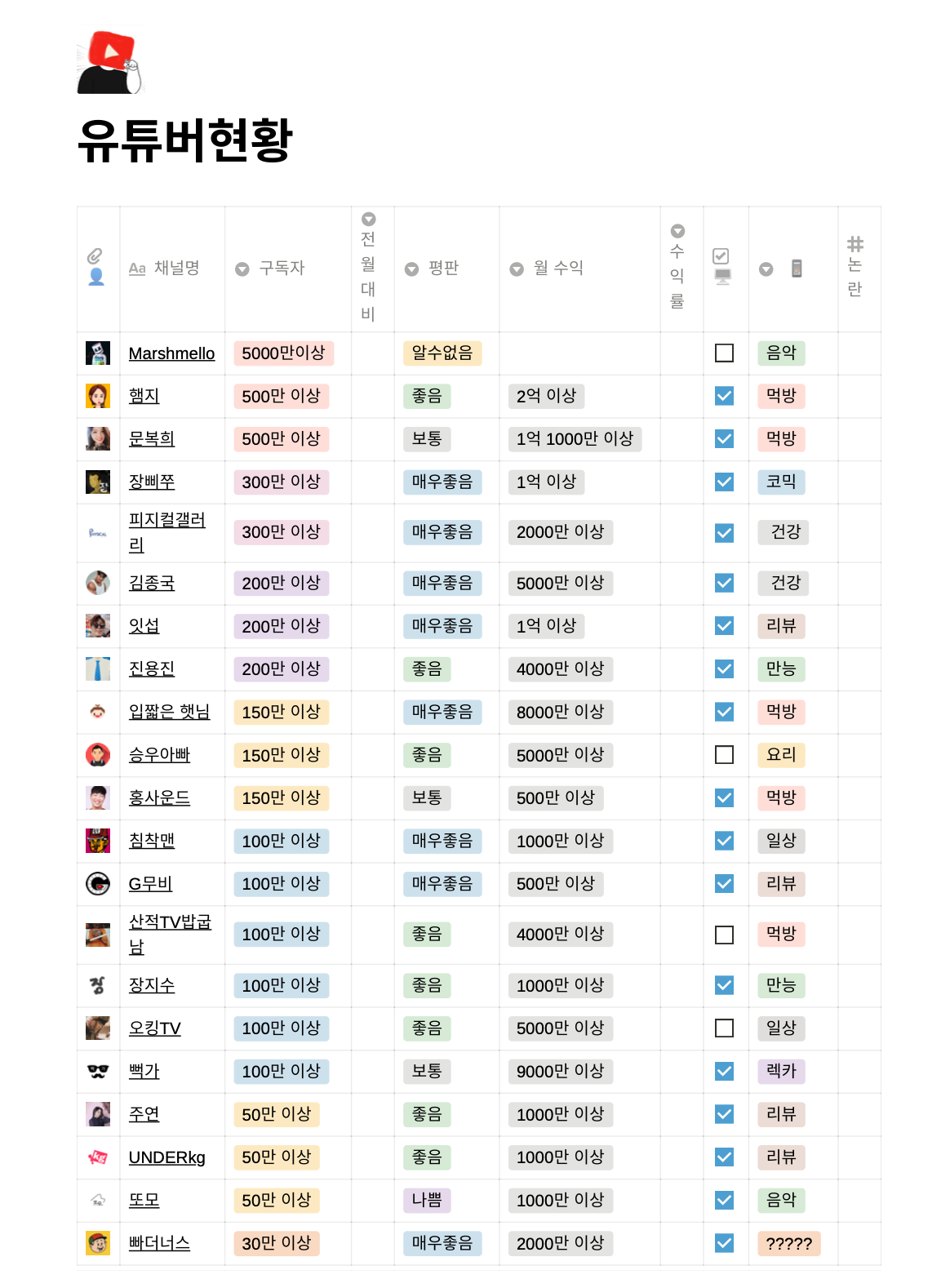Click 김종국 avatar icon
Image resolution: width=950 pixels, height=1288 pixels.
click(x=98, y=583)
